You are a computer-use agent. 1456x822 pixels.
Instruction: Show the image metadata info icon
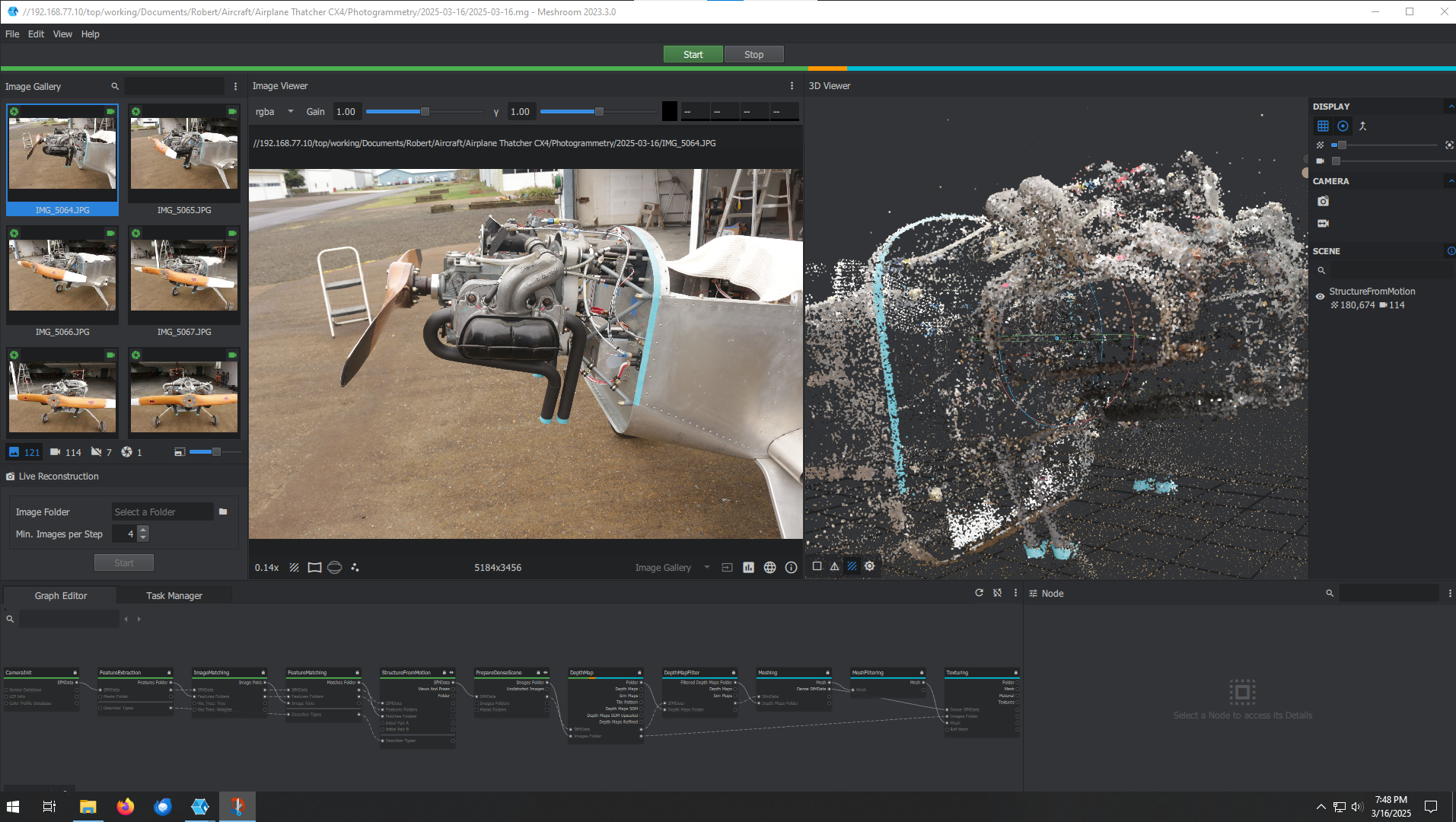791,568
